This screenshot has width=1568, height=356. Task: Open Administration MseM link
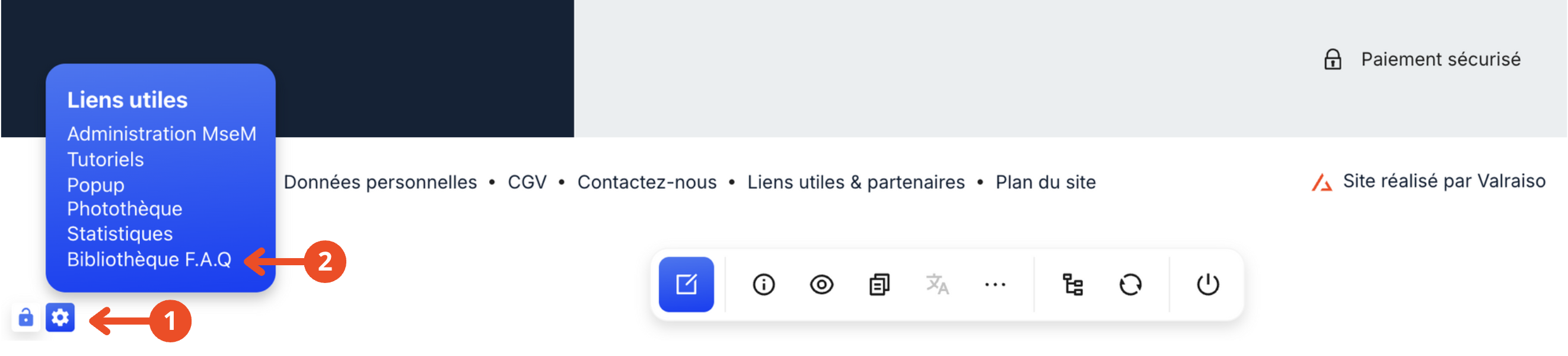(x=161, y=134)
